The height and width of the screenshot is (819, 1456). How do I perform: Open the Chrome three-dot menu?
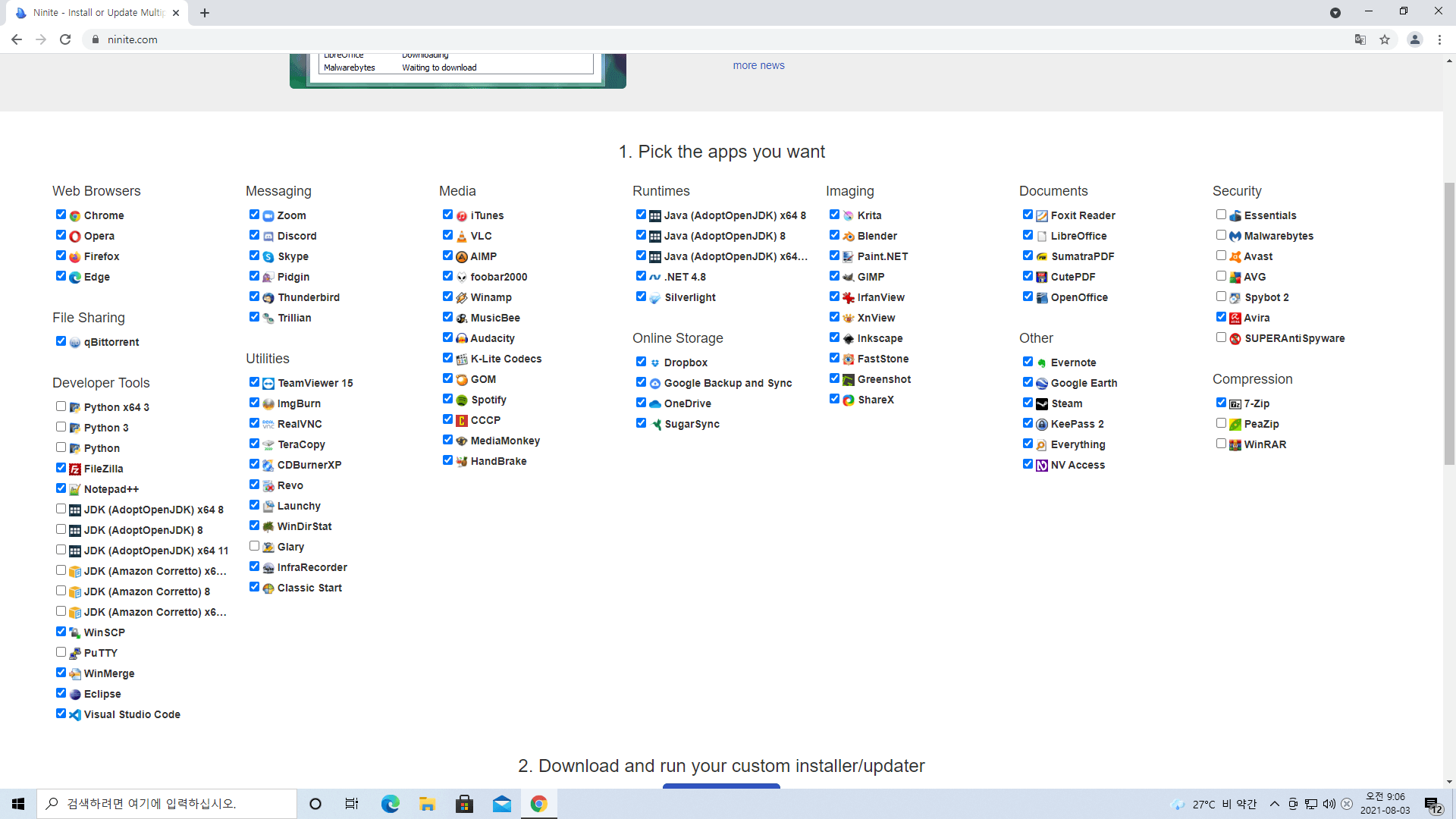(1439, 39)
